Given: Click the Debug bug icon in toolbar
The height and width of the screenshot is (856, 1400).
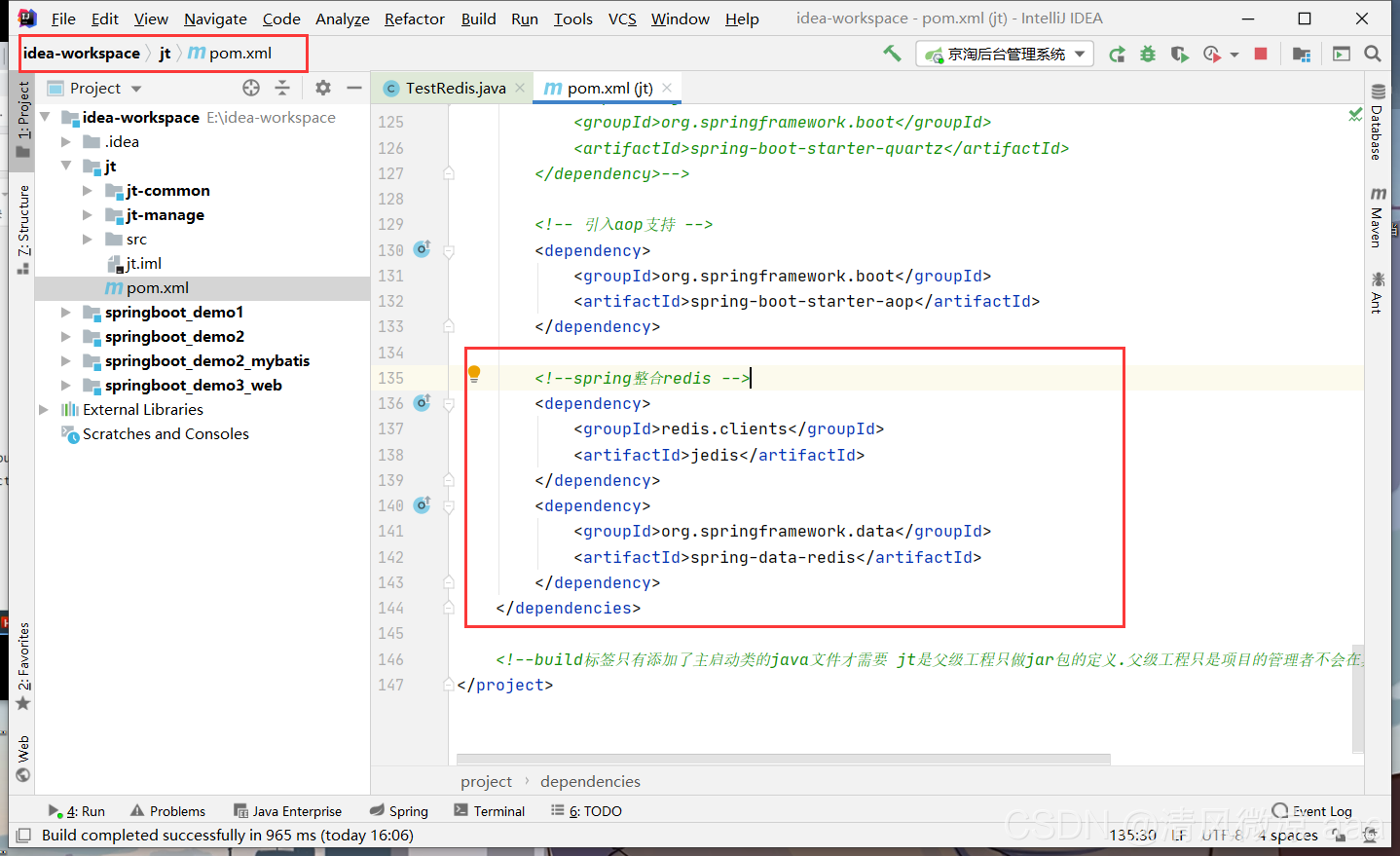Looking at the screenshot, I should pyautogui.click(x=1148, y=55).
